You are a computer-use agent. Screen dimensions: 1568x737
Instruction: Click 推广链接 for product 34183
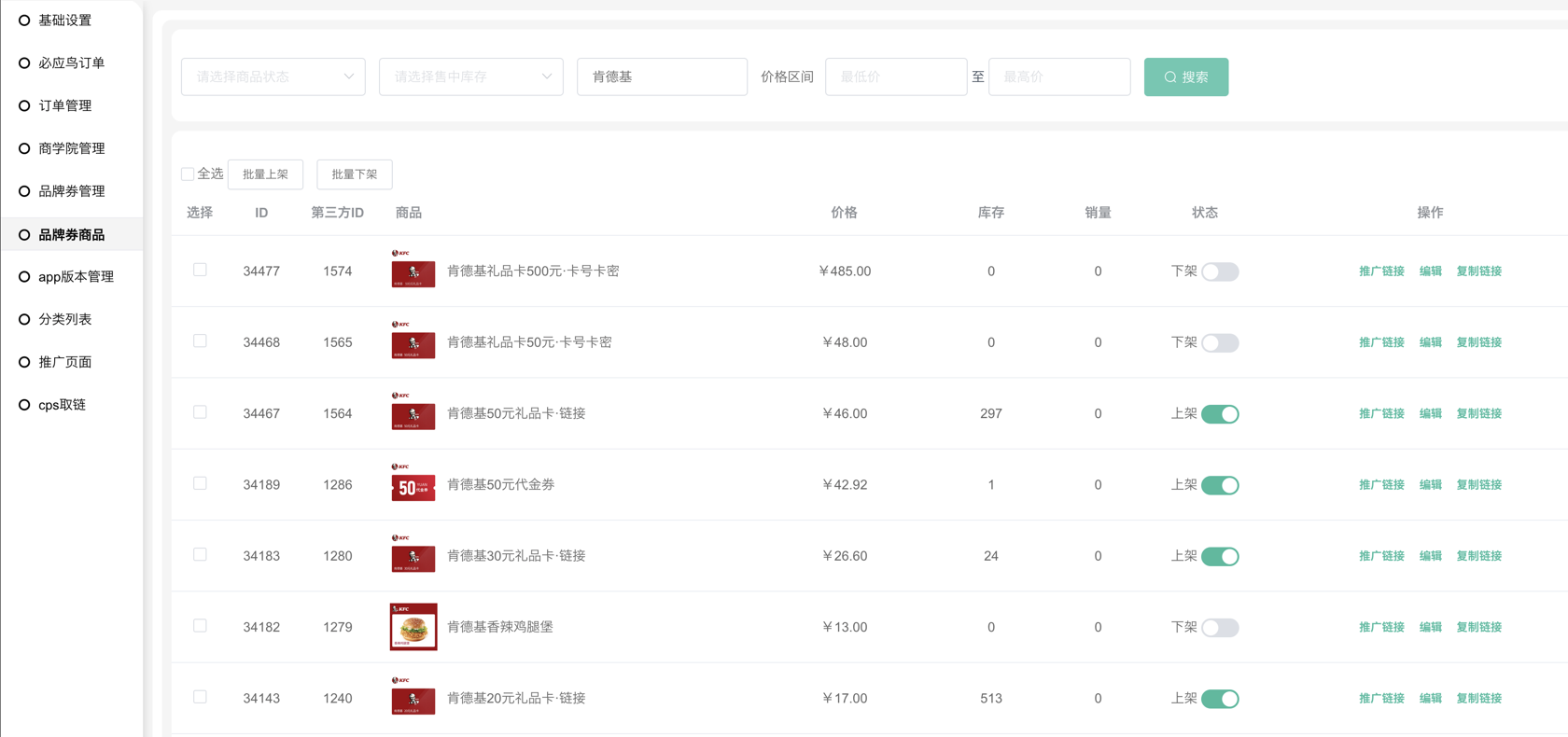[1381, 556]
